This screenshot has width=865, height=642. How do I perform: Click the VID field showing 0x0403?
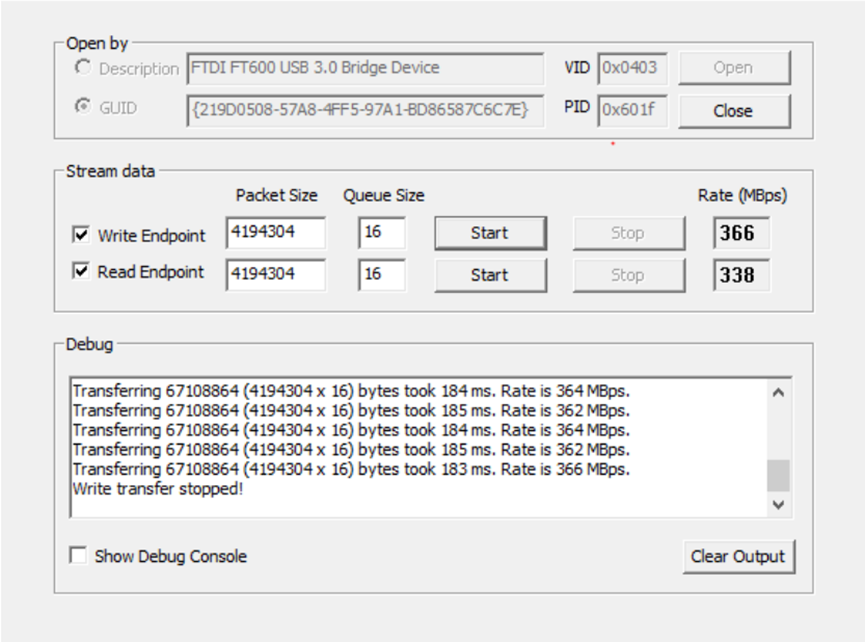(x=632, y=68)
